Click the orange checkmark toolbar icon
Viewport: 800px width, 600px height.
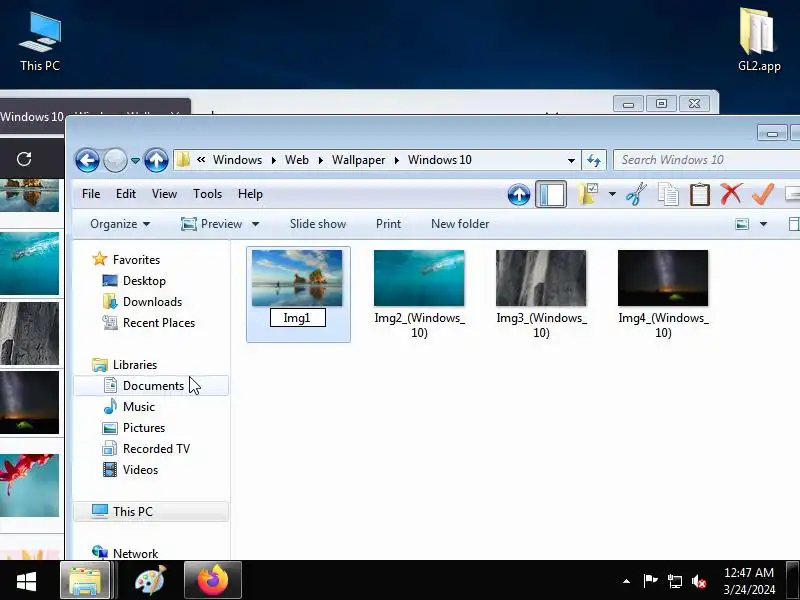pyautogui.click(x=763, y=194)
